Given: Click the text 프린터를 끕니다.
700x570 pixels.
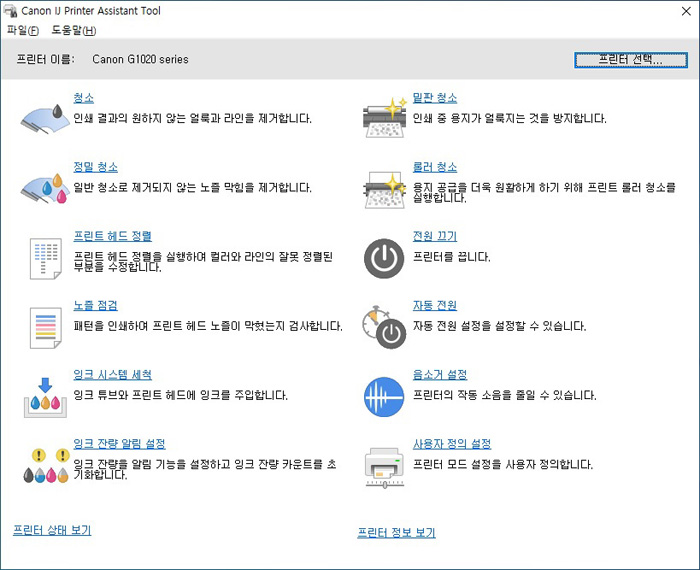Looking at the screenshot, I should coord(451,257).
